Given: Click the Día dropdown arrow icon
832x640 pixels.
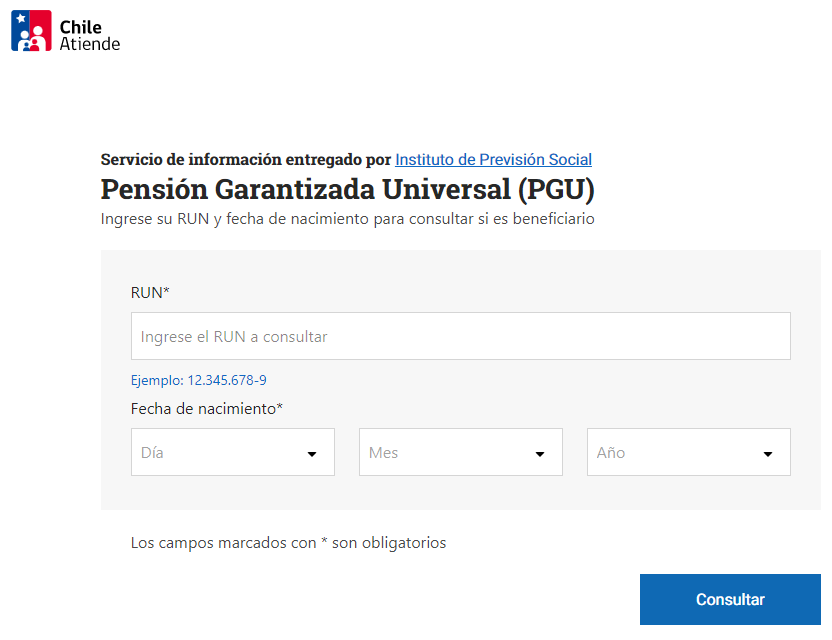Looking at the screenshot, I should [312, 454].
